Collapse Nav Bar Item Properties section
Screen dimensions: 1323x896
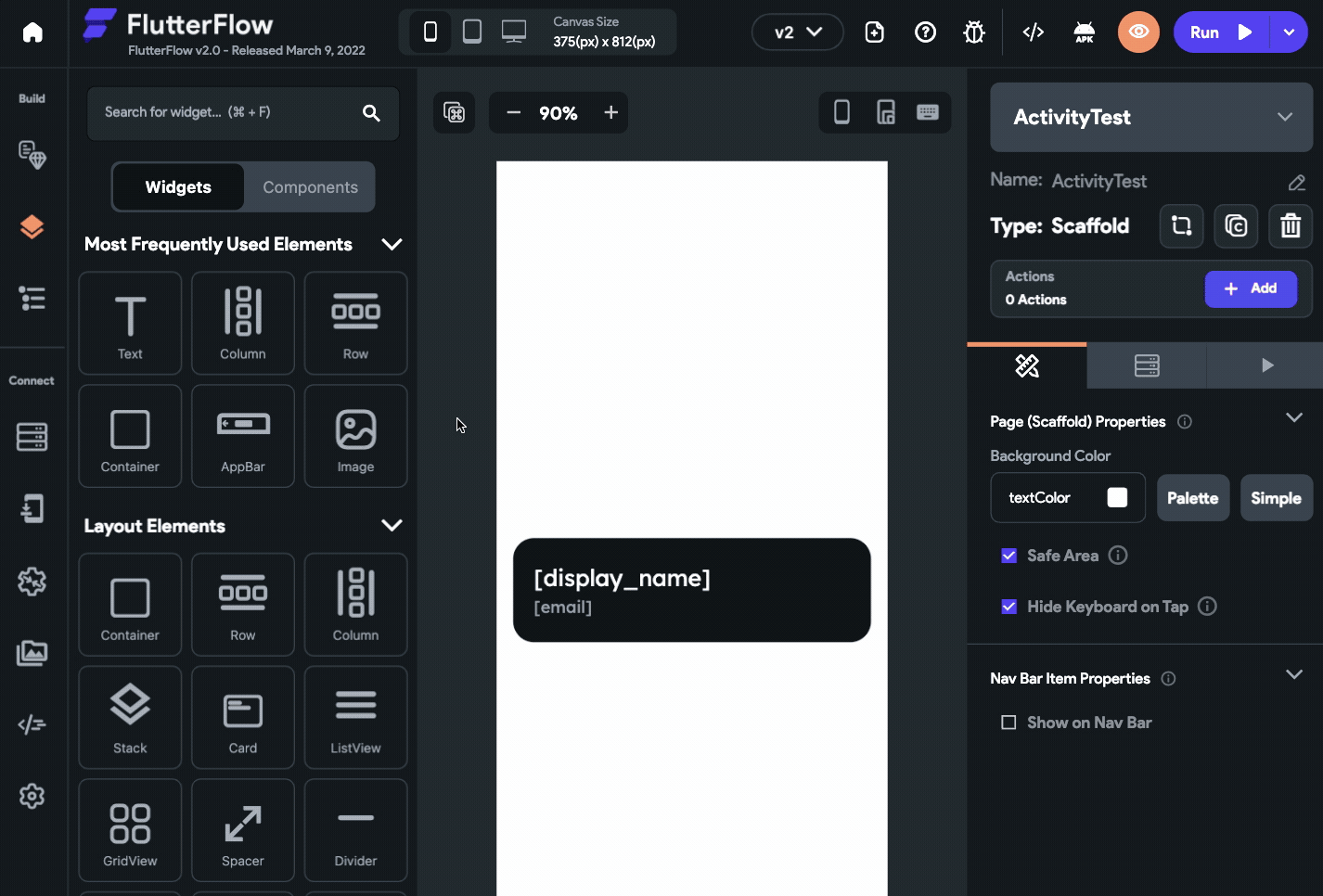(x=1294, y=674)
